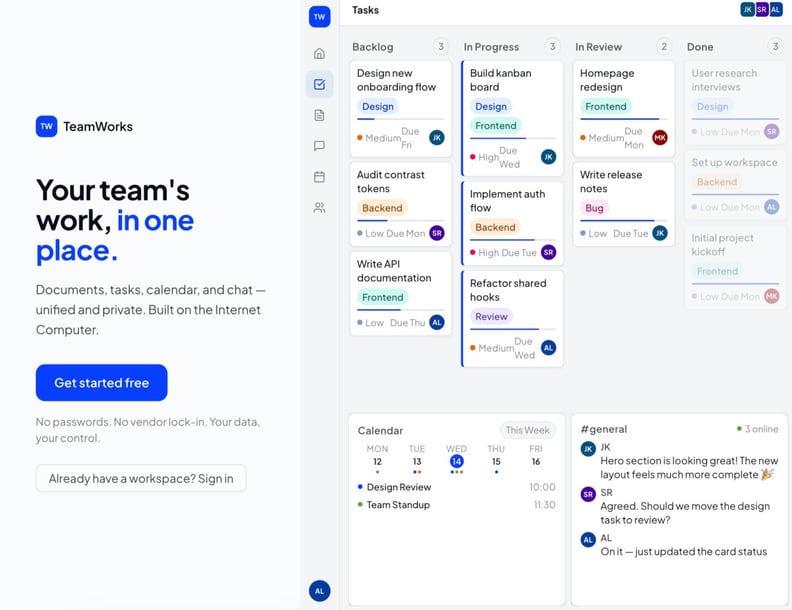Click AL avatar on Refactor shared hooks card
This screenshot has height=610, width=792.
tap(549, 347)
